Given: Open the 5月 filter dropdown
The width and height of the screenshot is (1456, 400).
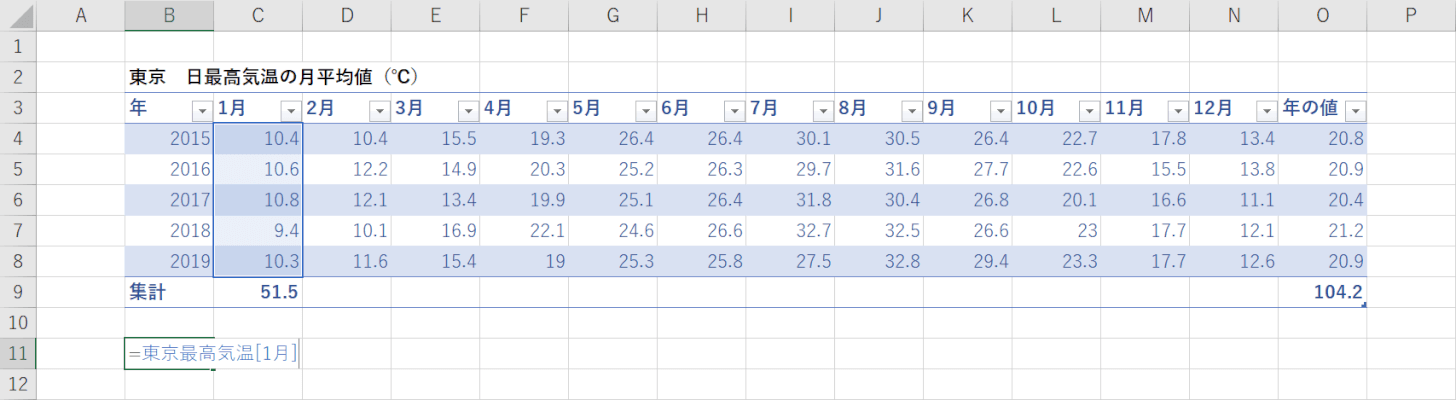Looking at the screenshot, I should [x=645, y=111].
